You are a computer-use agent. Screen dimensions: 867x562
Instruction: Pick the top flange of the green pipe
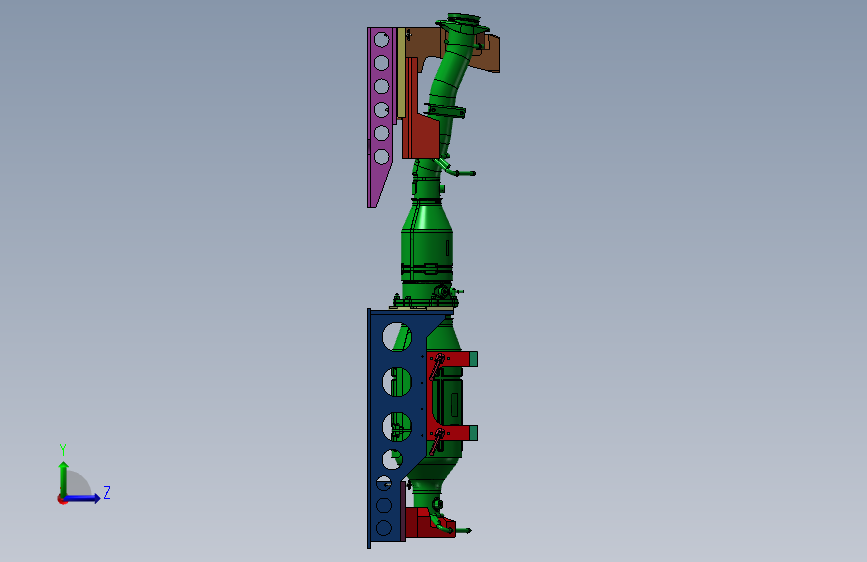pos(462,23)
